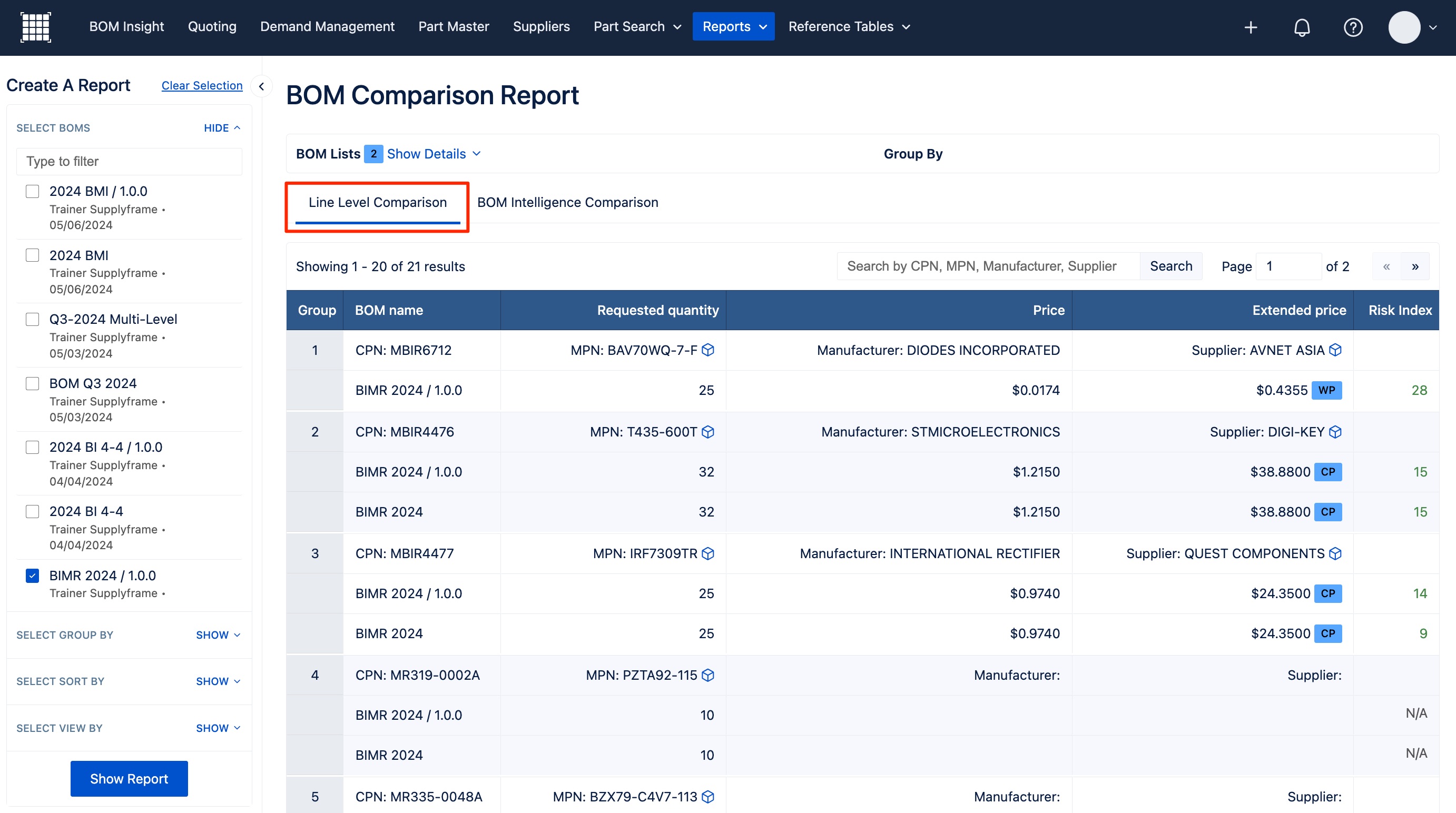The height and width of the screenshot is (813, 1456).
Task: Uncheck the BIMR 2024 / 1.0.0 checkbox
Action: [32, 576]
